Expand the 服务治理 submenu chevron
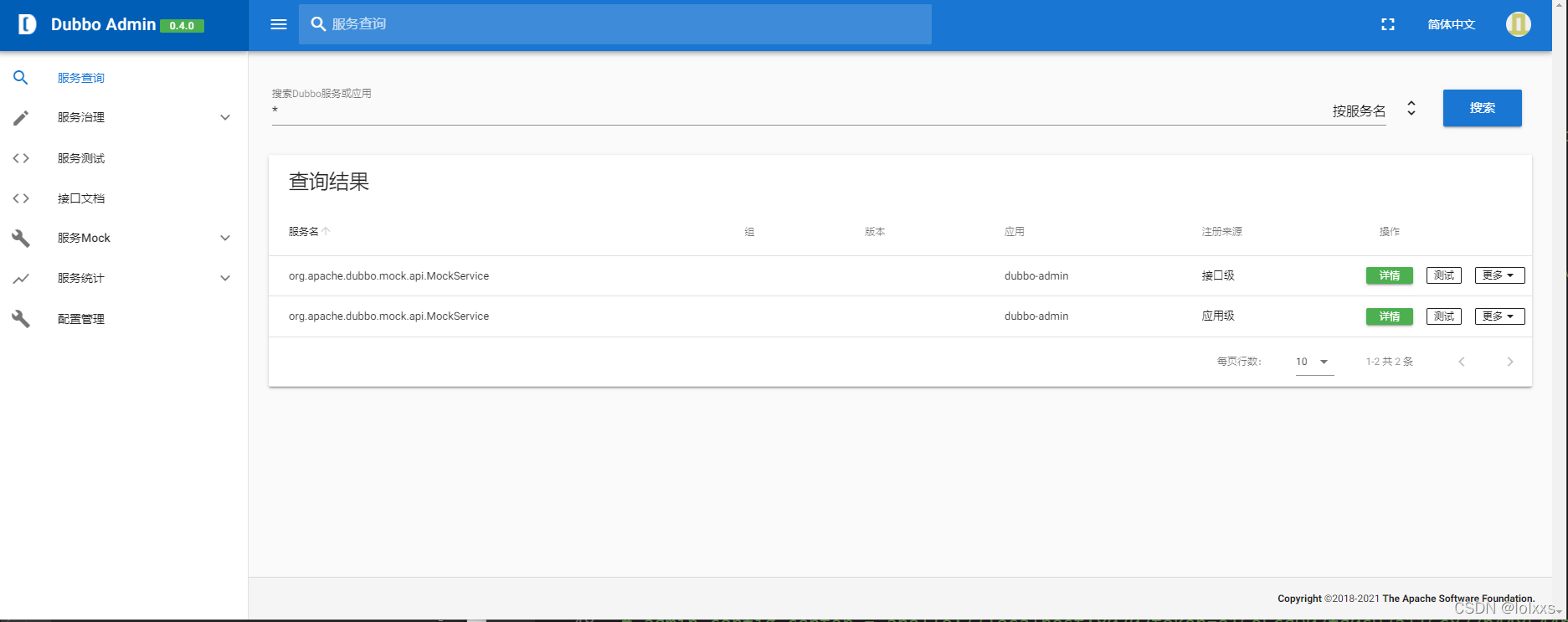This screenshot has width=1568, height=622. [225, 118]
